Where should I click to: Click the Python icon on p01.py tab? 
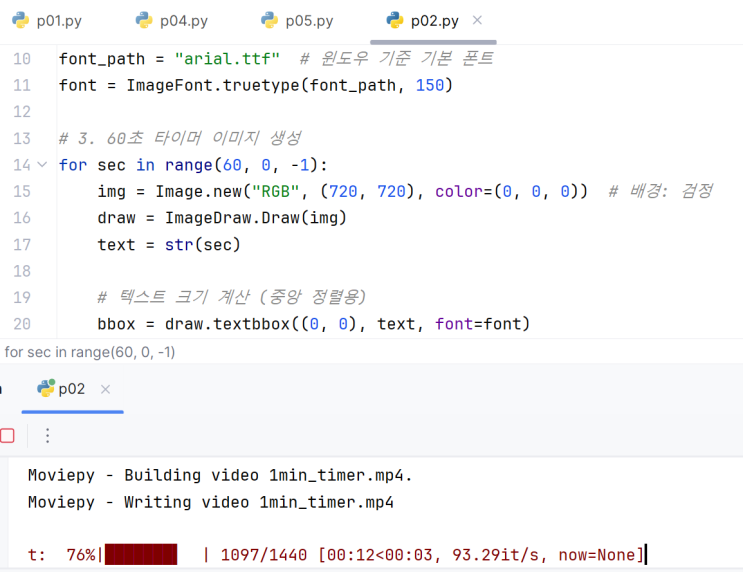[20, 20]
